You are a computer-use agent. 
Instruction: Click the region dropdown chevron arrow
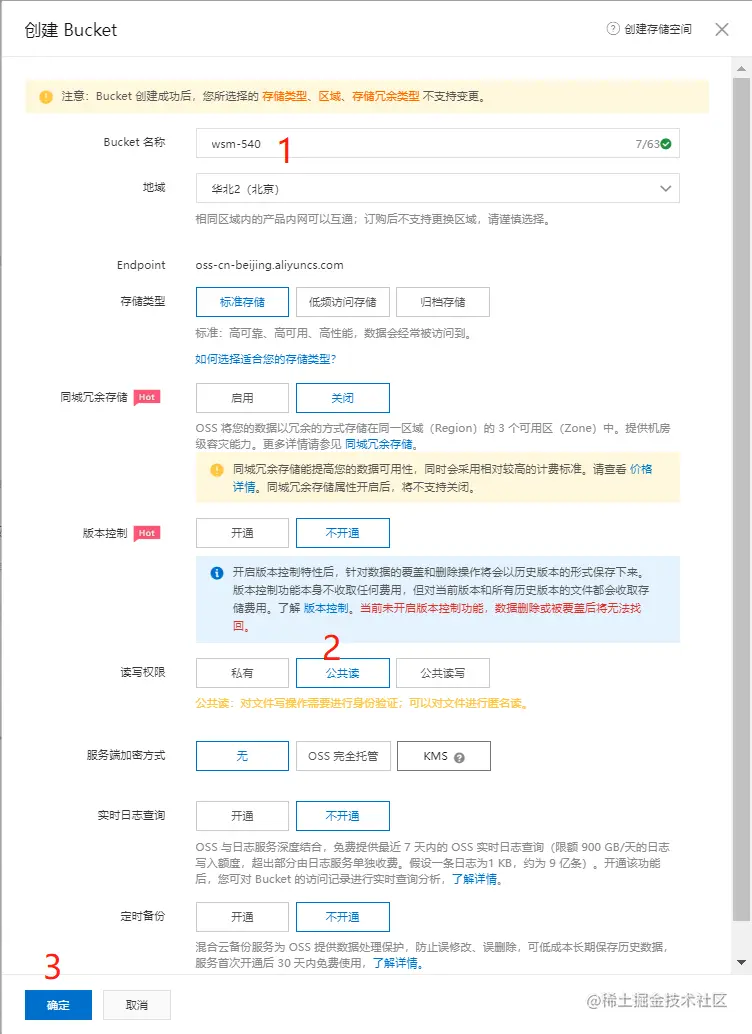point(666,189)
